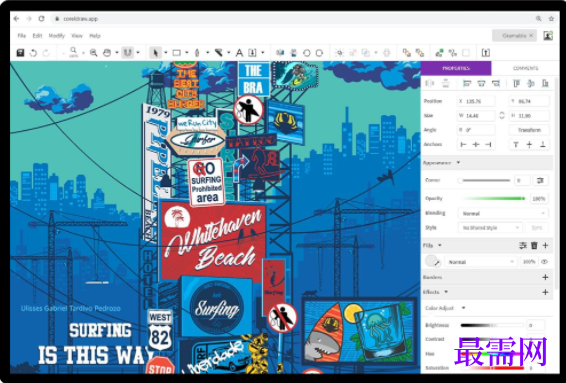Select the Rectangle shape tool
The width and height of the screenshot is (566, 383).
point(177,53)
